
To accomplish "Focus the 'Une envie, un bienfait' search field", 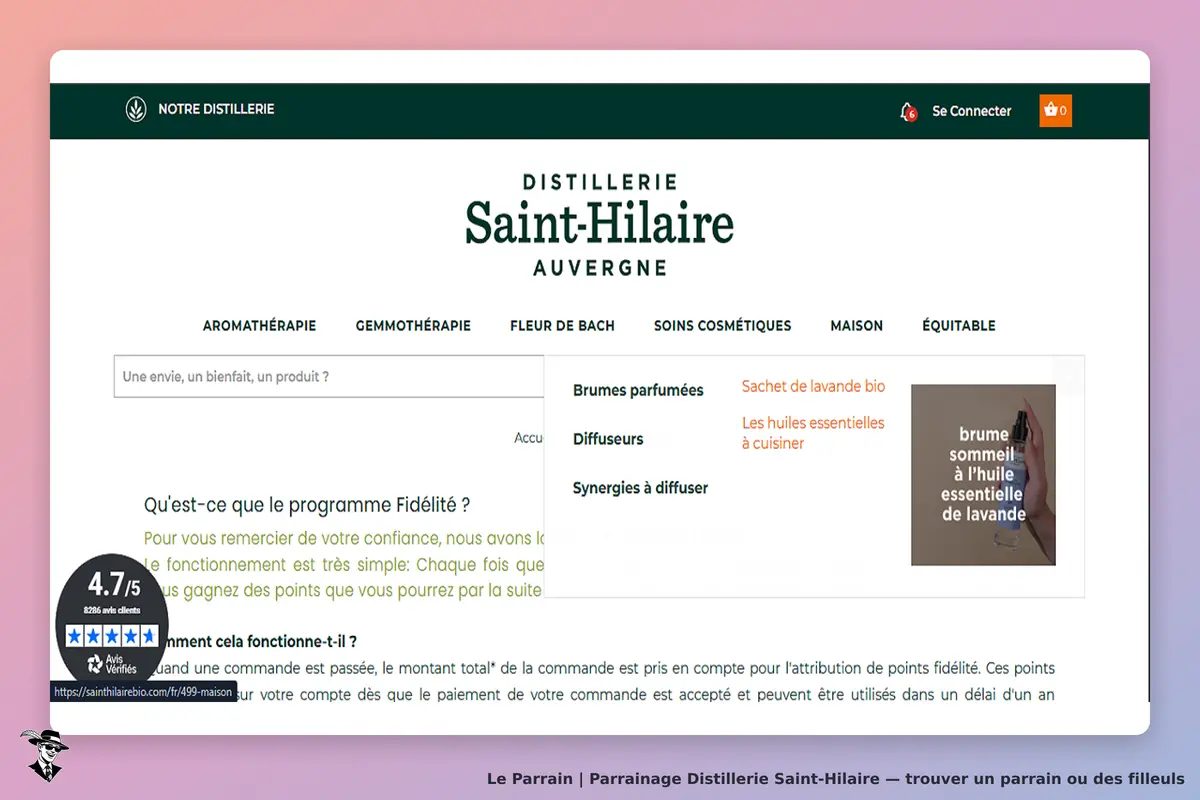I will [329, 377].
